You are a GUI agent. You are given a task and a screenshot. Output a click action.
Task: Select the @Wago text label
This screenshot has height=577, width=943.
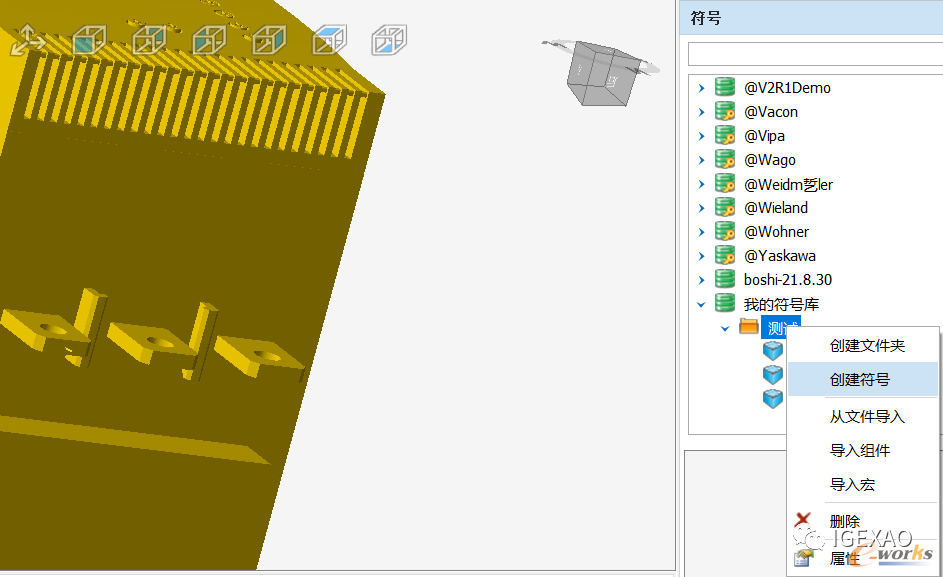click(770, 160)
